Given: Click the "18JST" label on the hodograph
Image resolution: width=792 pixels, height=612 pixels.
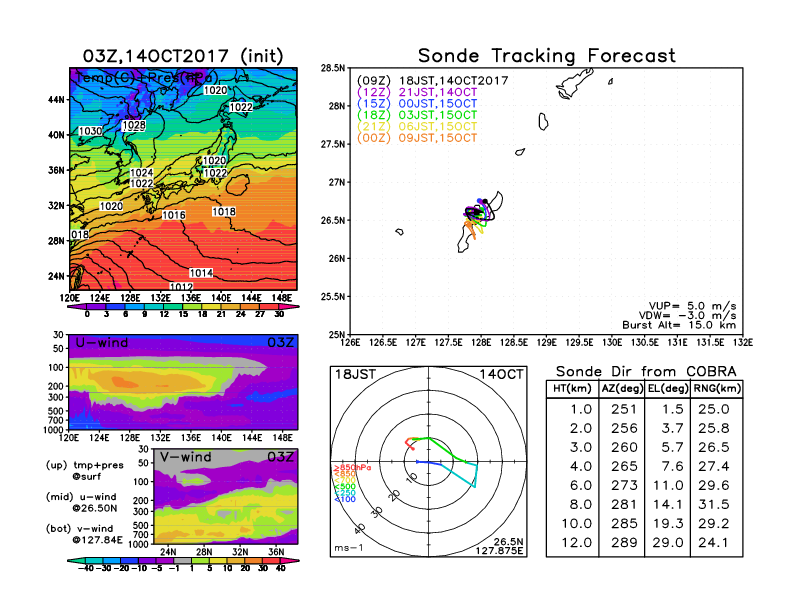Looking at the screenshot, I should [x=355, y=374].
